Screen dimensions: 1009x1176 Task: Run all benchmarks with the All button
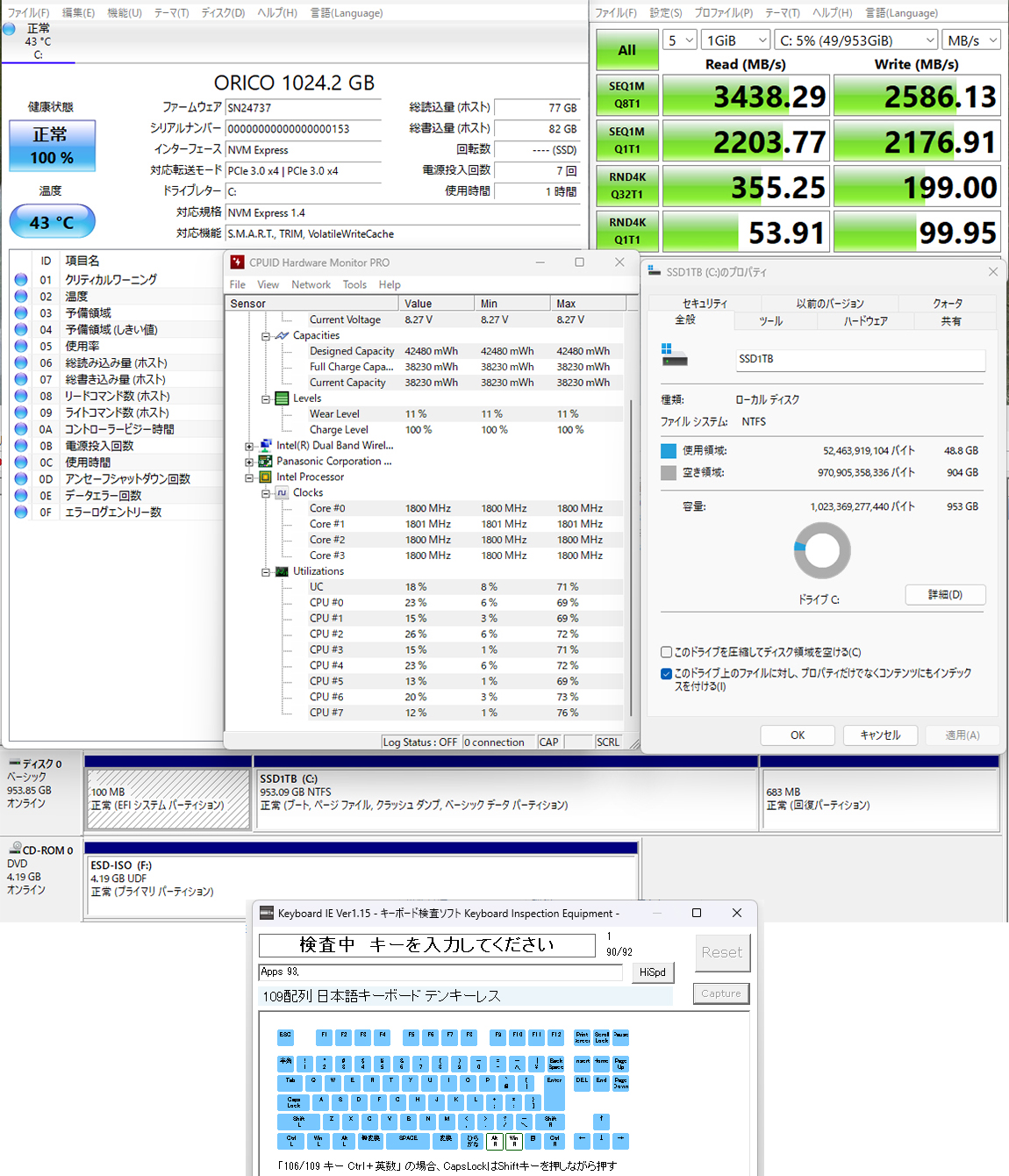pos(626,50)
